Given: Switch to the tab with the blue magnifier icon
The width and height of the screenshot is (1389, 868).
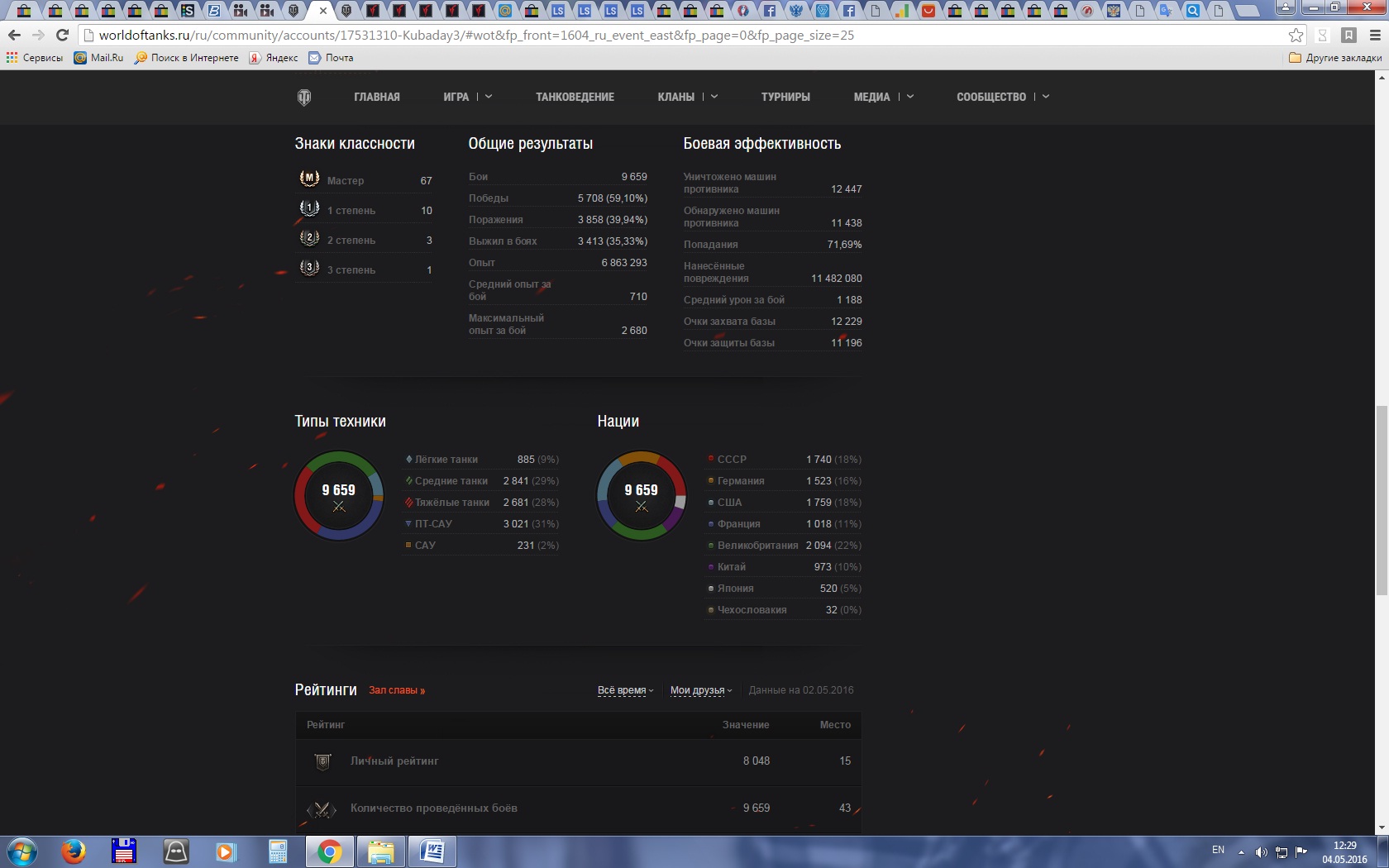Looking at the screenshot, I should pos(1191,11).
